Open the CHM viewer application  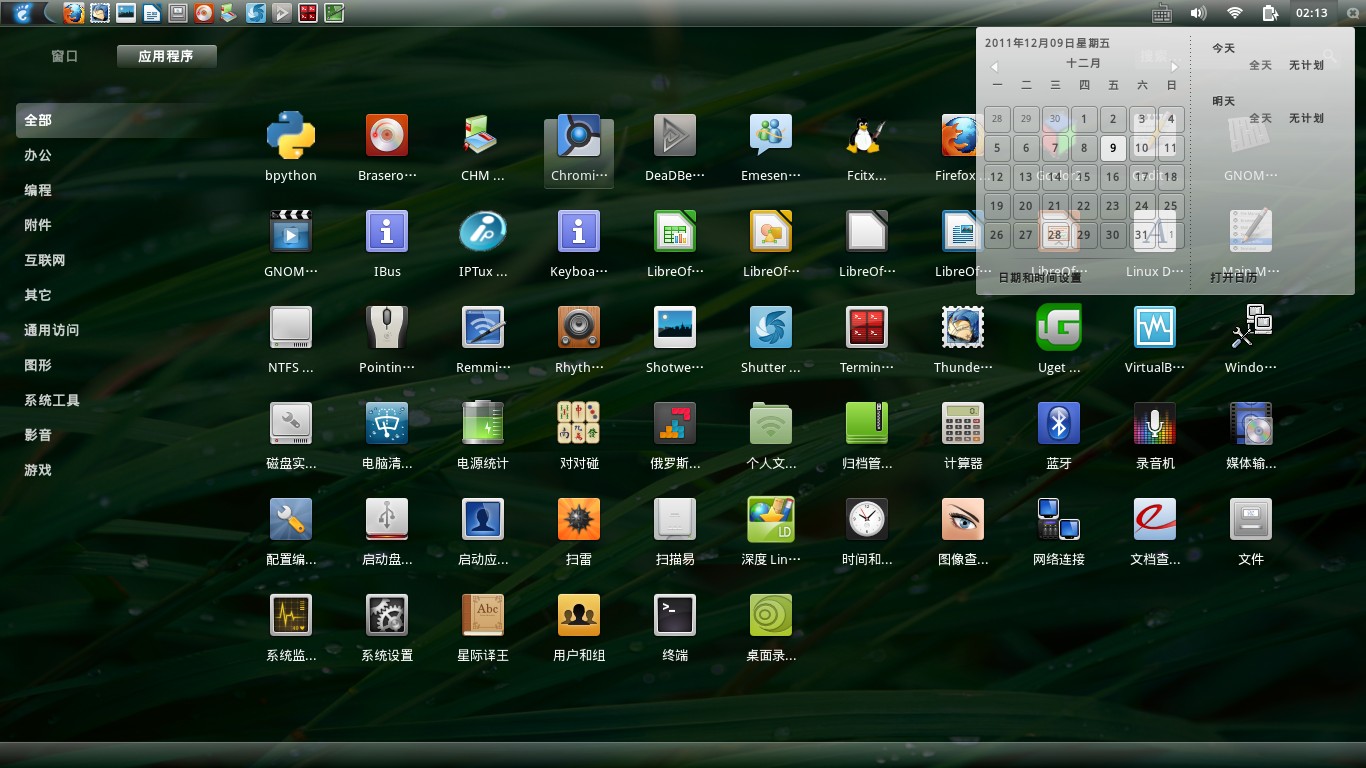click(x=483, y=135)
